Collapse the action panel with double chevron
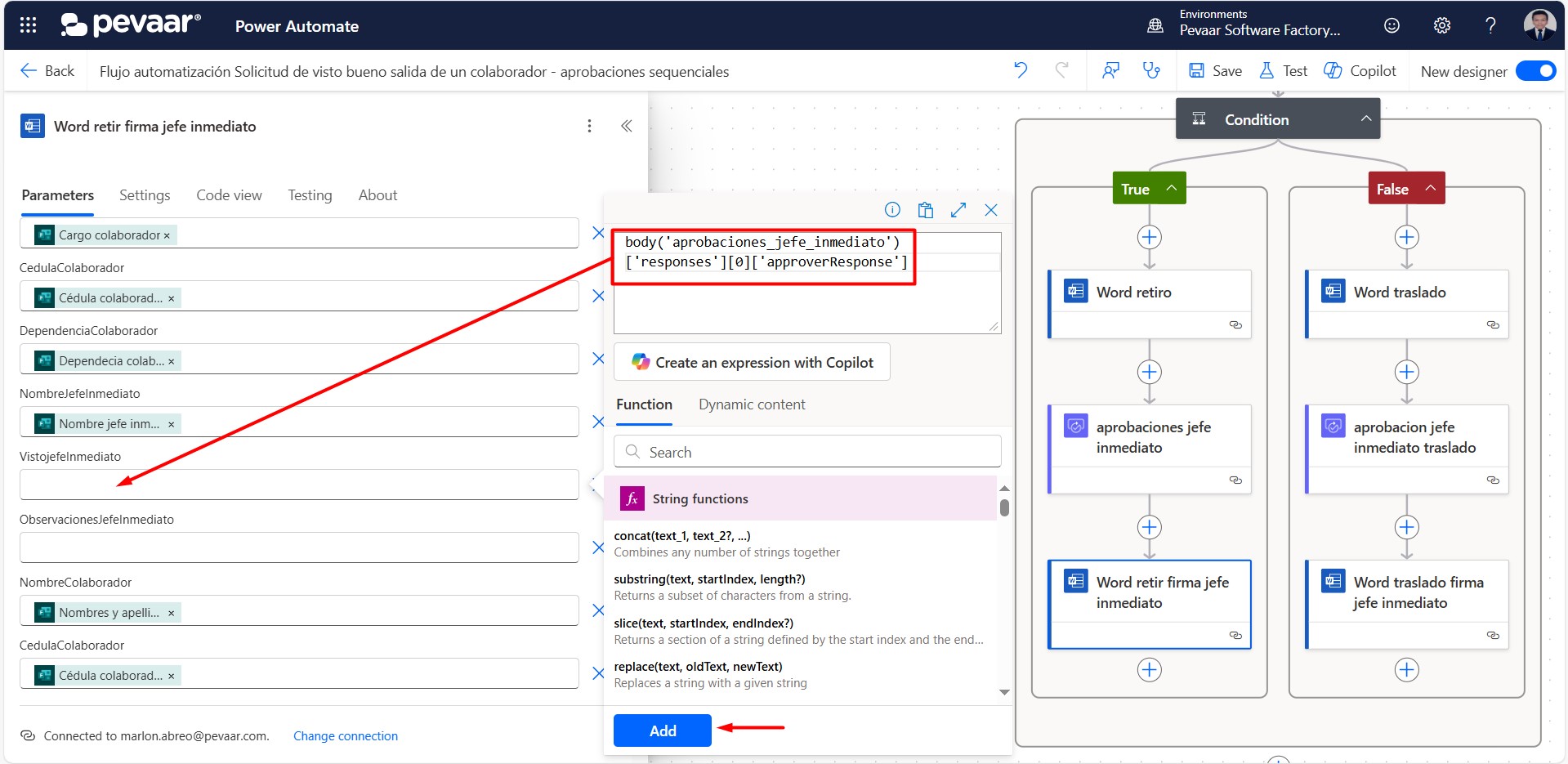1568x764 pixels. (x=627, y=126)
